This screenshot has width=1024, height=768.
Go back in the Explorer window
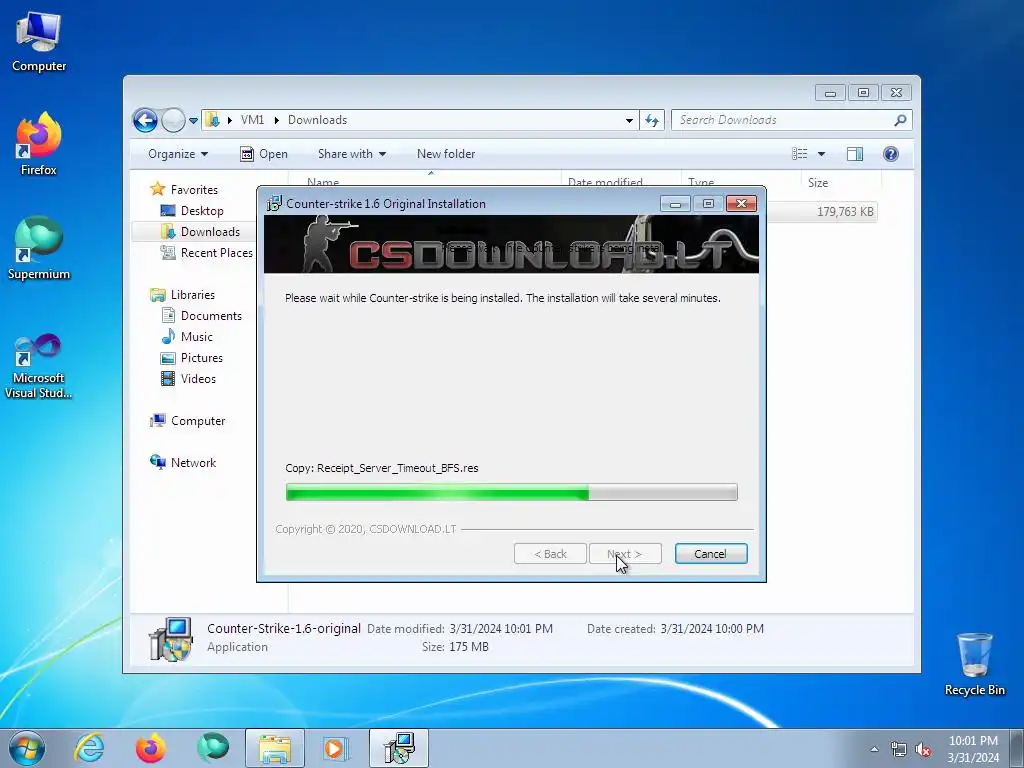[x=145, y=120]
